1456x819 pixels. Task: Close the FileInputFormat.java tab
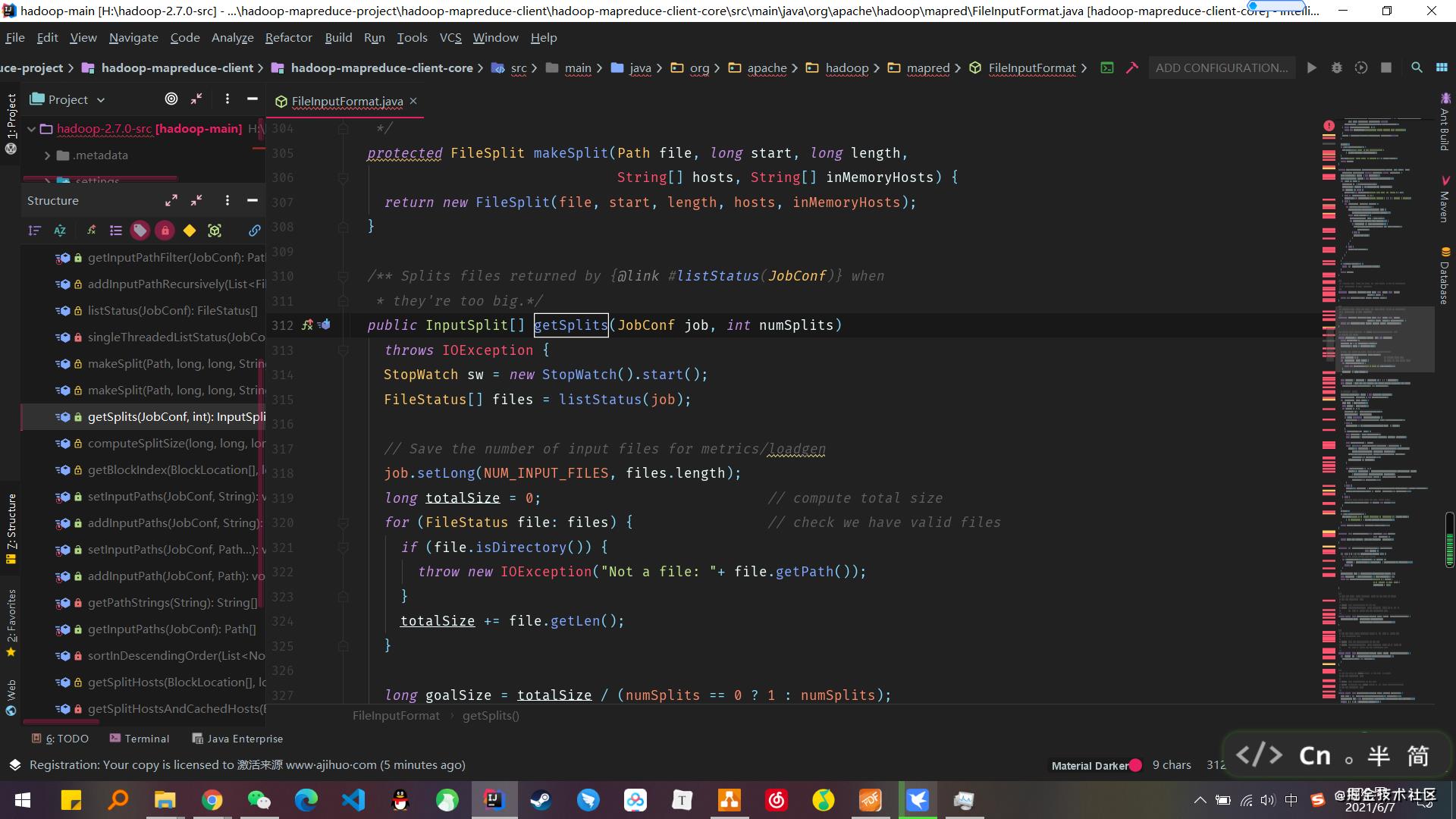(413, 101)
